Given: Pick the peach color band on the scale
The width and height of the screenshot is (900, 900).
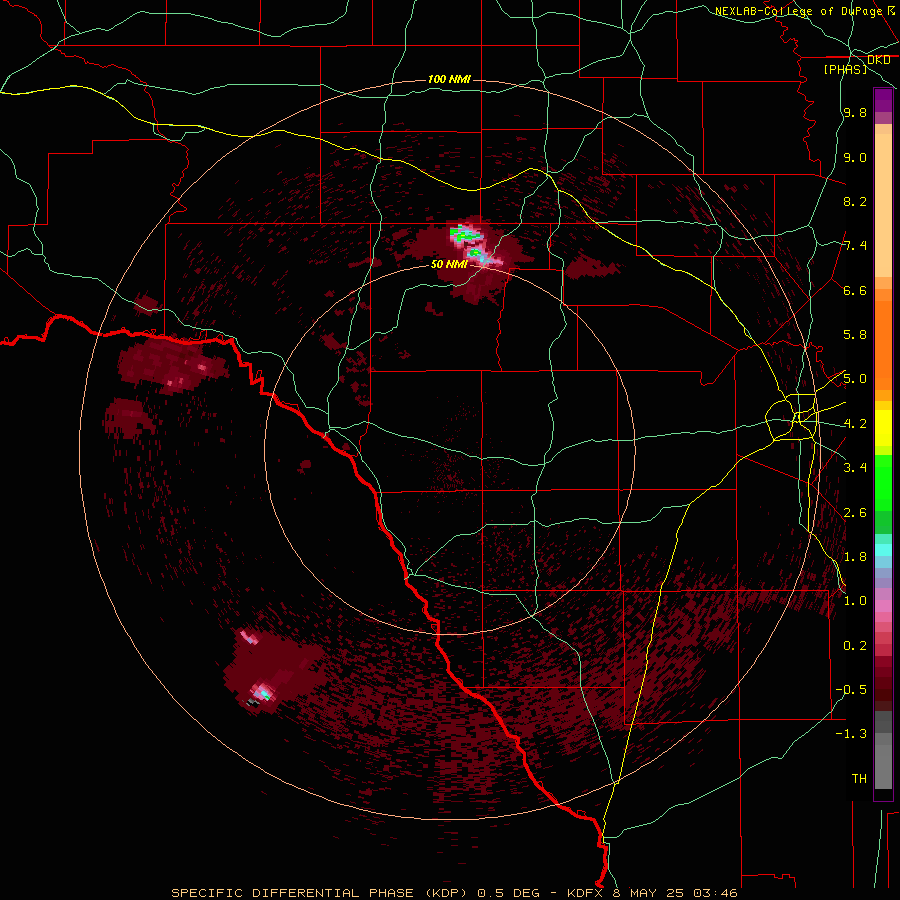Looking at the screenshot, I should 883,205.
